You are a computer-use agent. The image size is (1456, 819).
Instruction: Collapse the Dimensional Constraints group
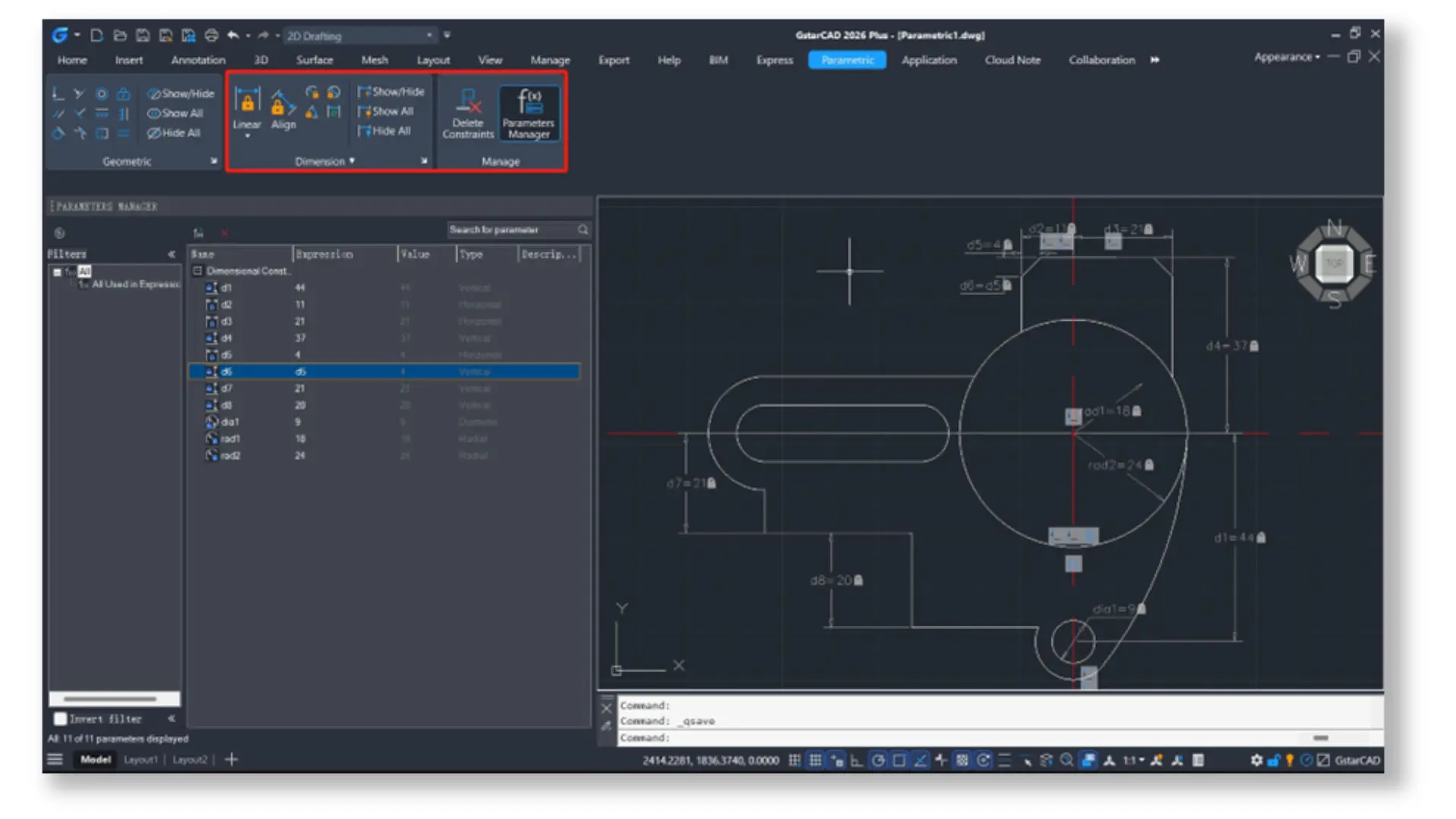[197, 271]
